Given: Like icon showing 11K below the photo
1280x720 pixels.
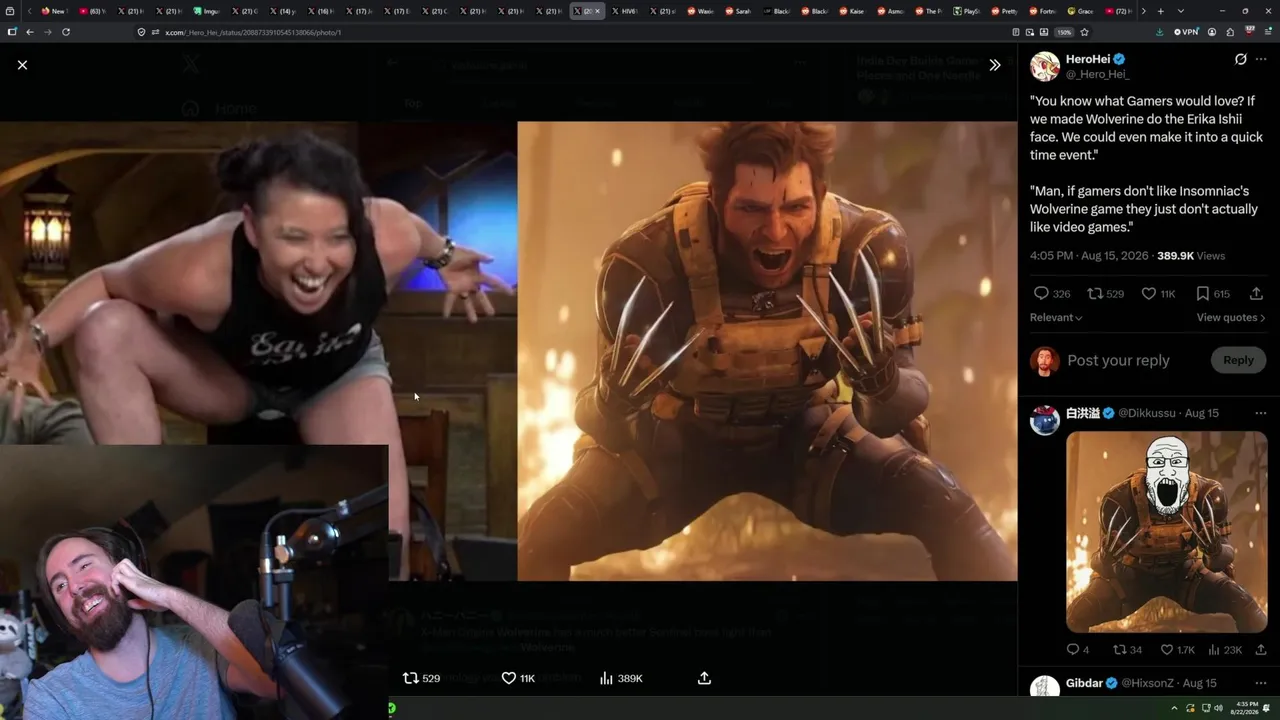Looking at the screenshot, I should pos(508,678).
